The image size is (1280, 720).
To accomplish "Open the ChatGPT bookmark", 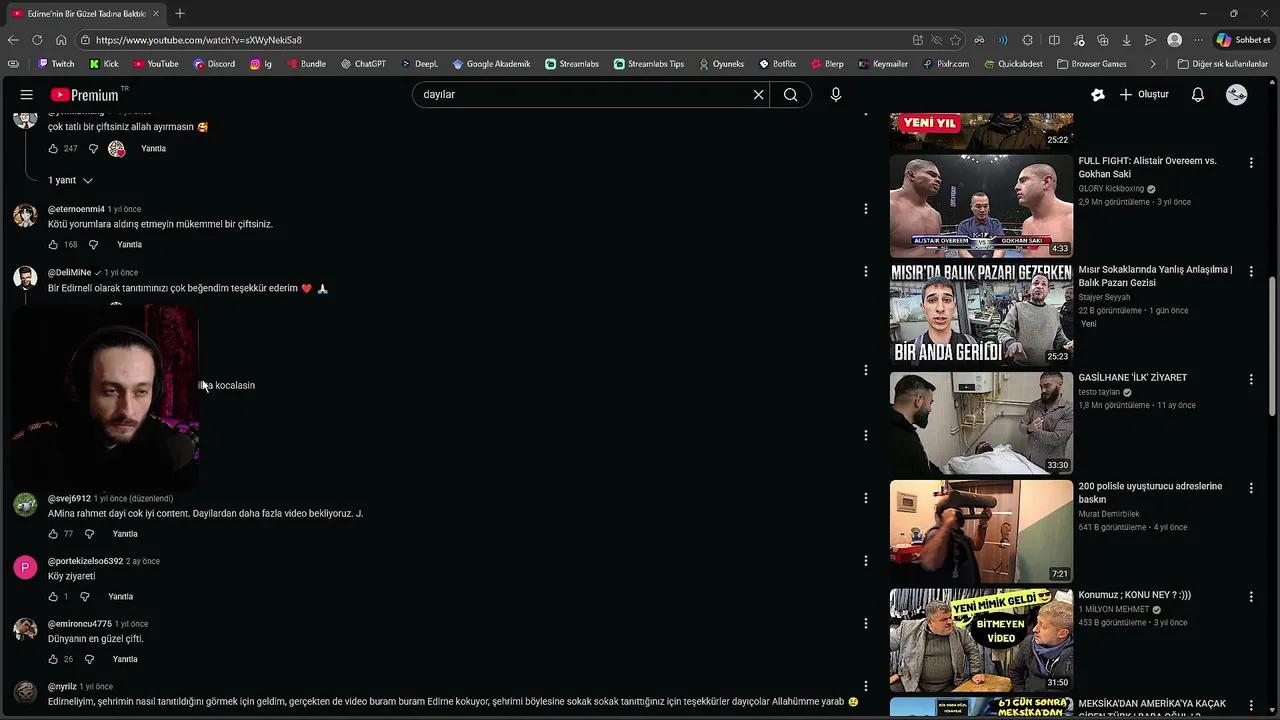I will [x=363, y=64].
